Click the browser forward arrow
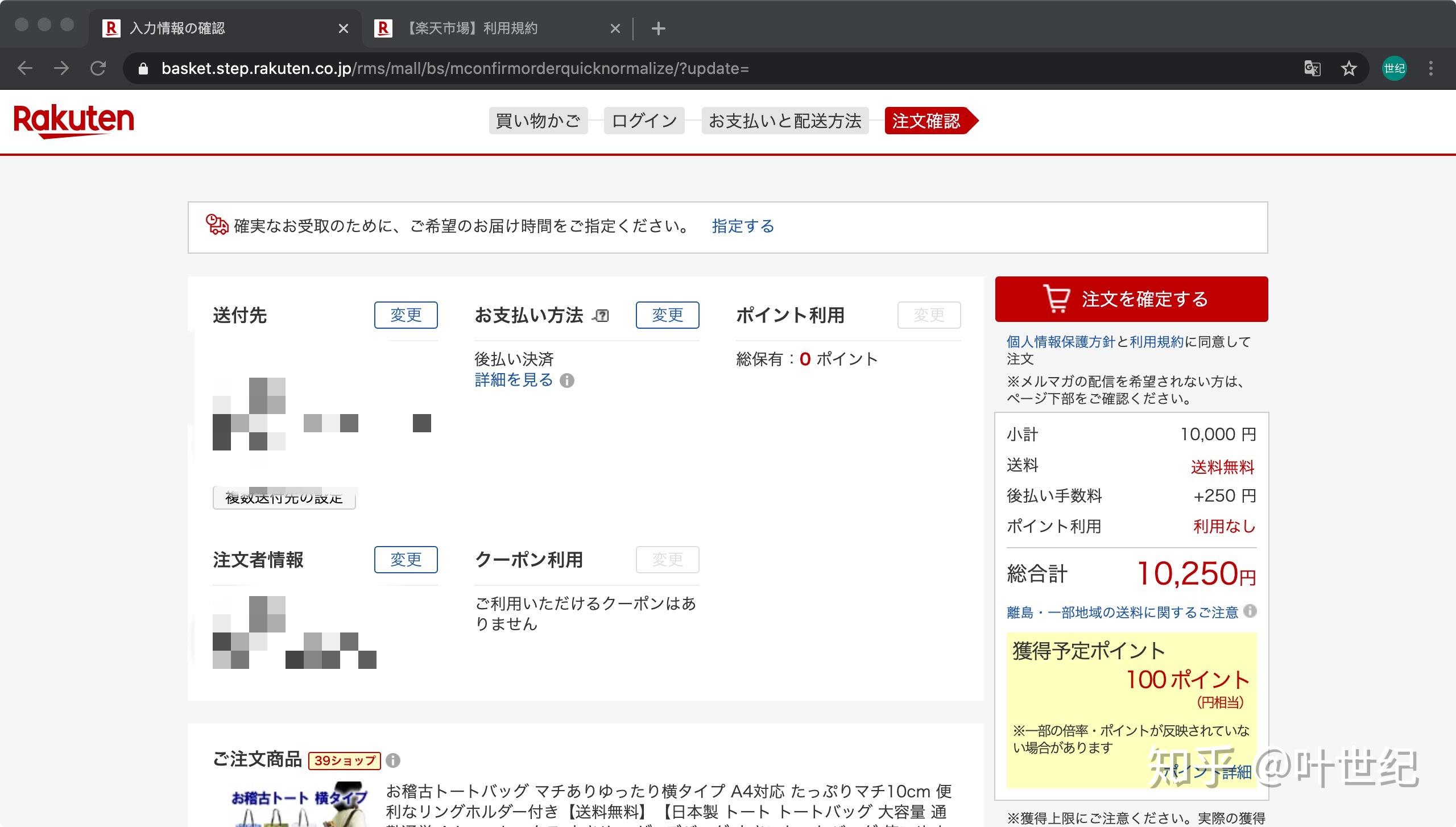 (61, 68)
